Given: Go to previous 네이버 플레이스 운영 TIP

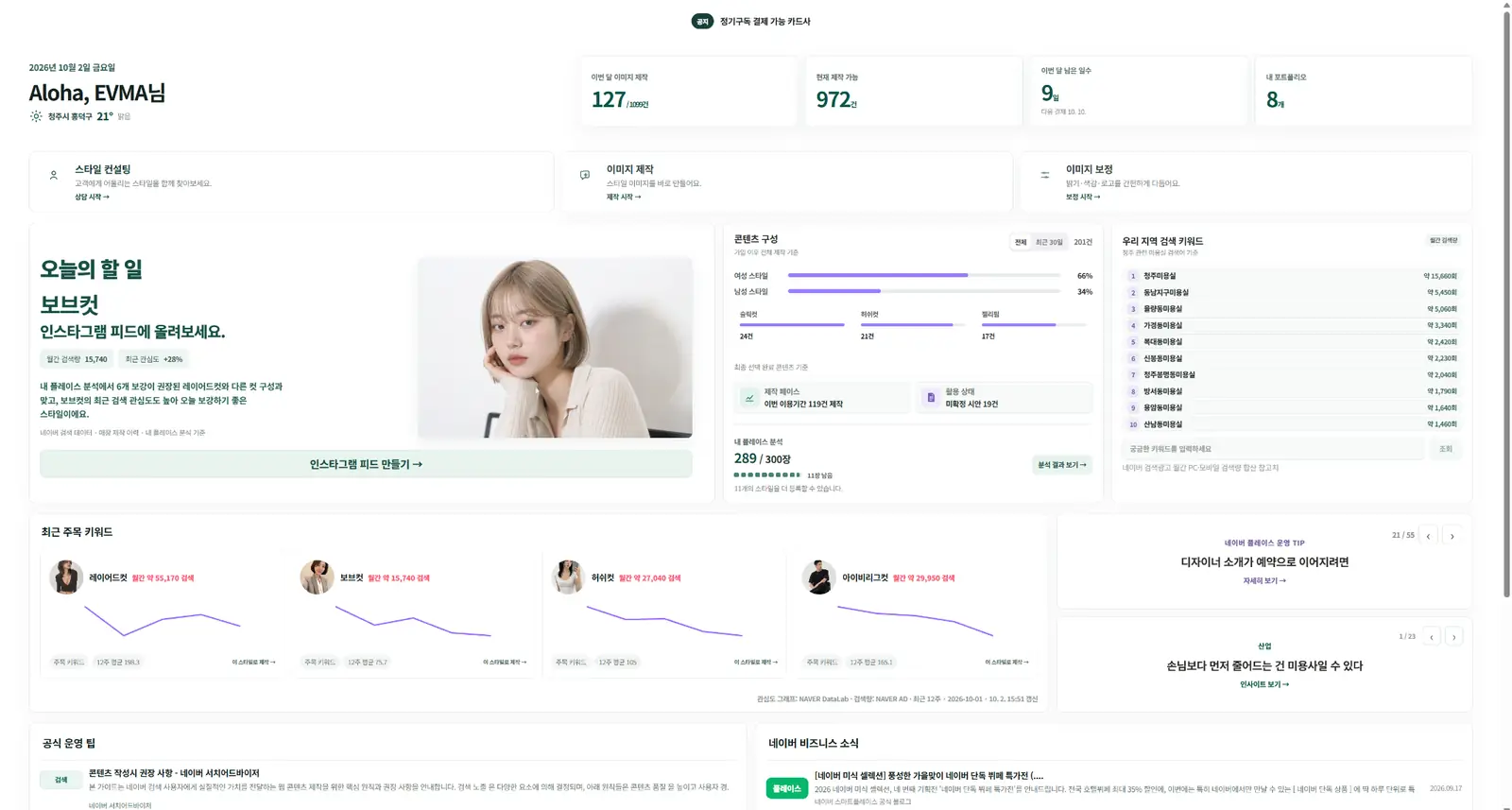Looking at the screenshot, I should tap(1428, 536).
